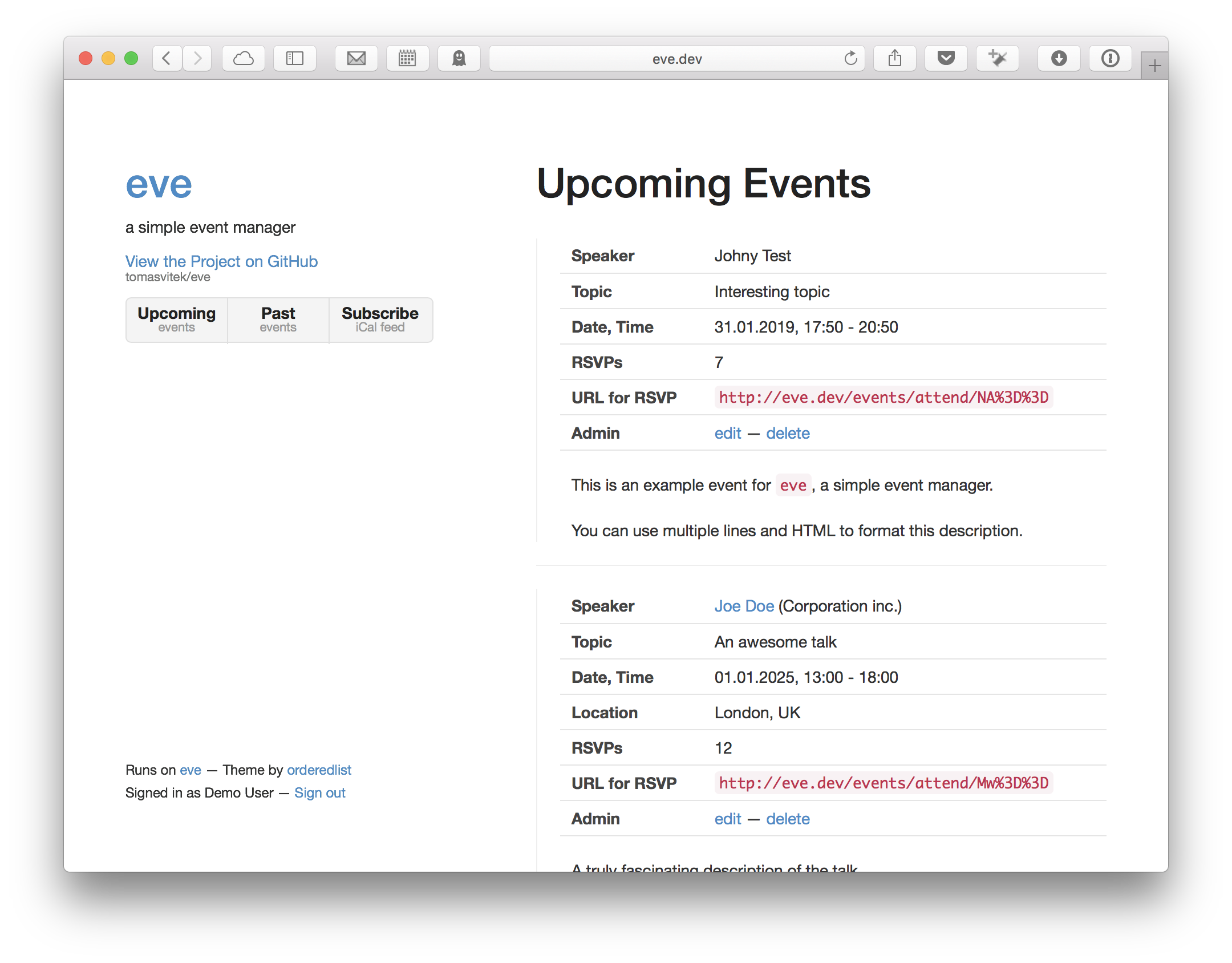Edit the Johny Test event
The image size is (1232, 963).
click(x=728, y=433)
